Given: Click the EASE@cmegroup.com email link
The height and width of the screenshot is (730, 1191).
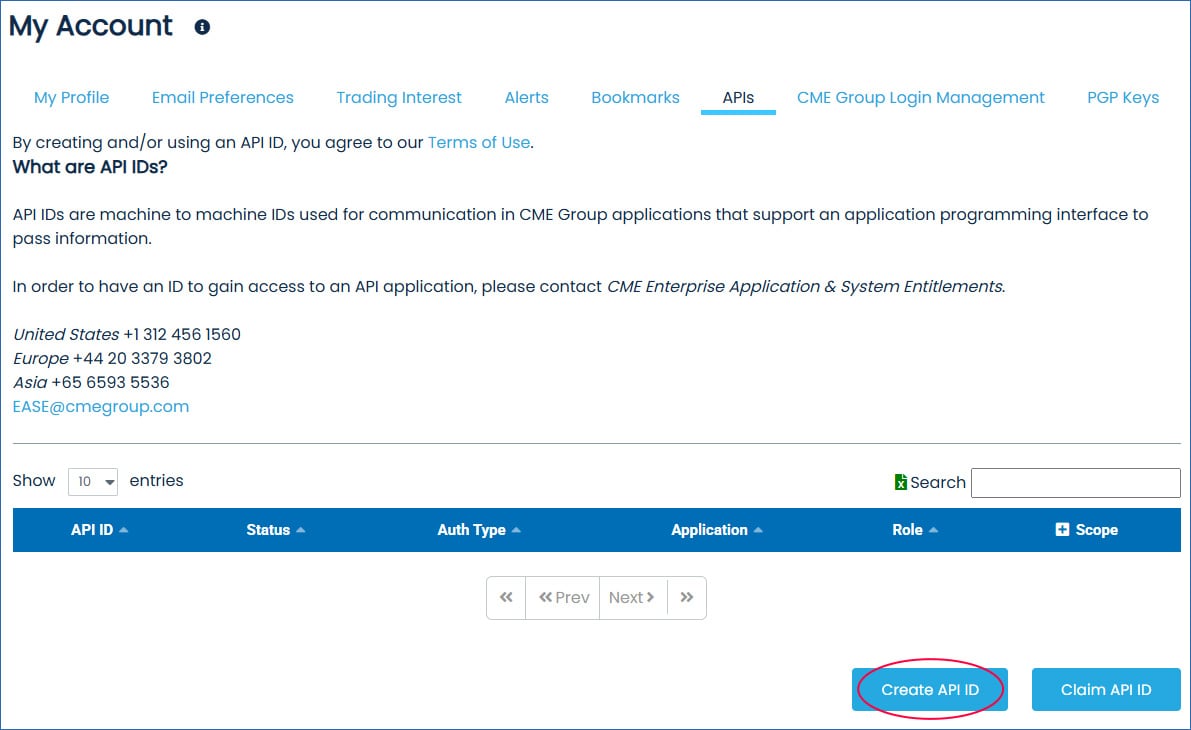Looking at the screenshot, I should click(101, 406).
